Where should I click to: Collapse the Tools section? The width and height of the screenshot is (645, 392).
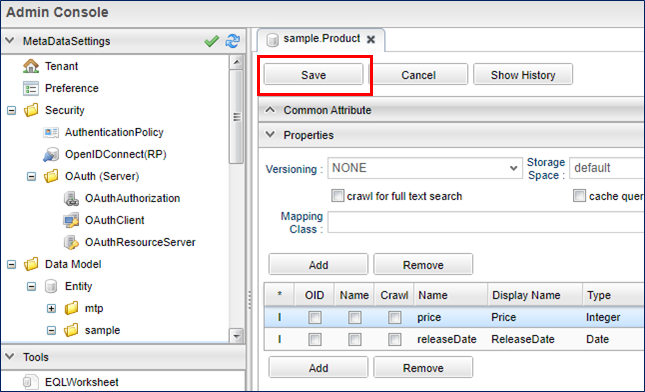9,357
